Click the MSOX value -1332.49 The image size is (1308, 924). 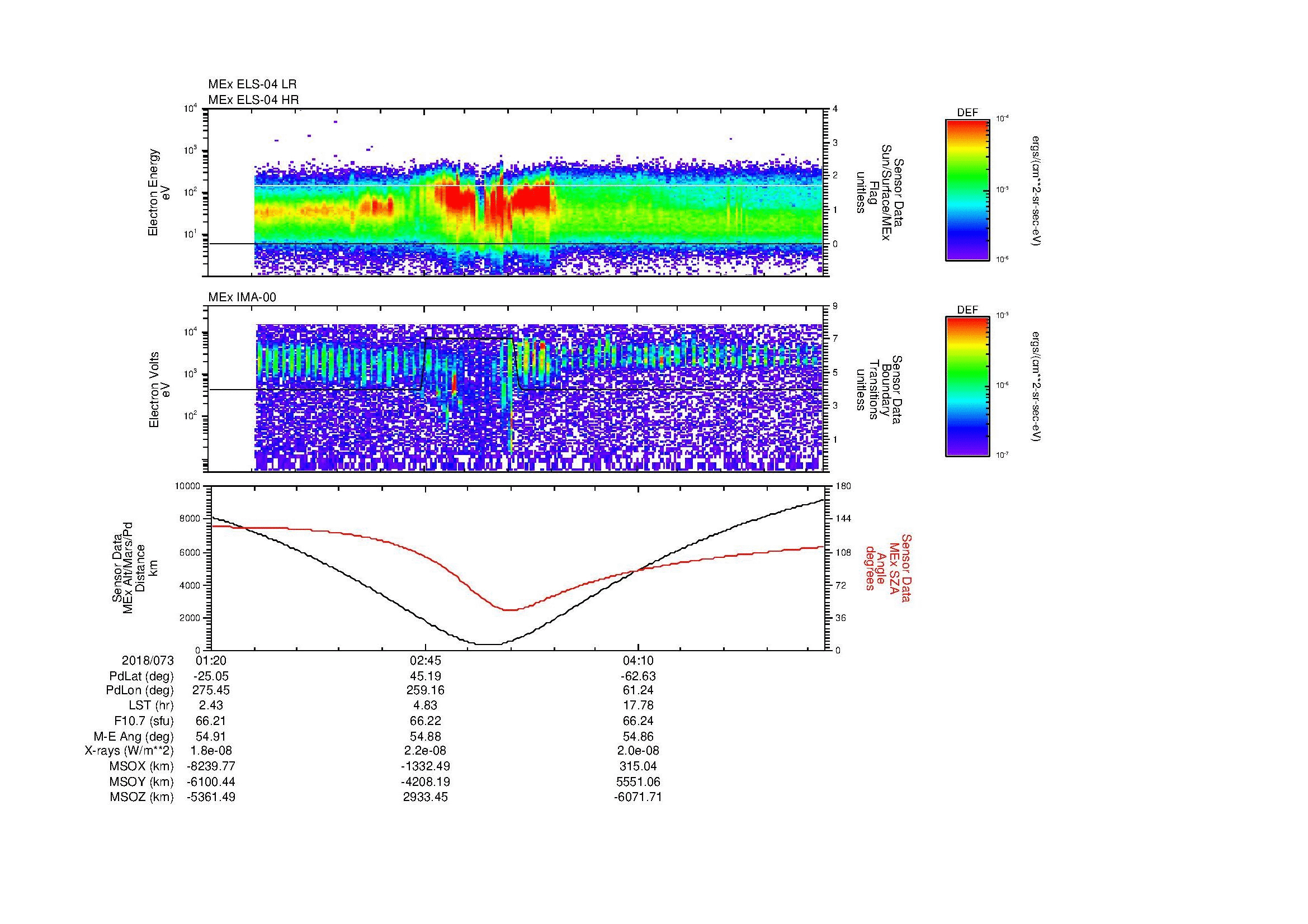(426, 766)
